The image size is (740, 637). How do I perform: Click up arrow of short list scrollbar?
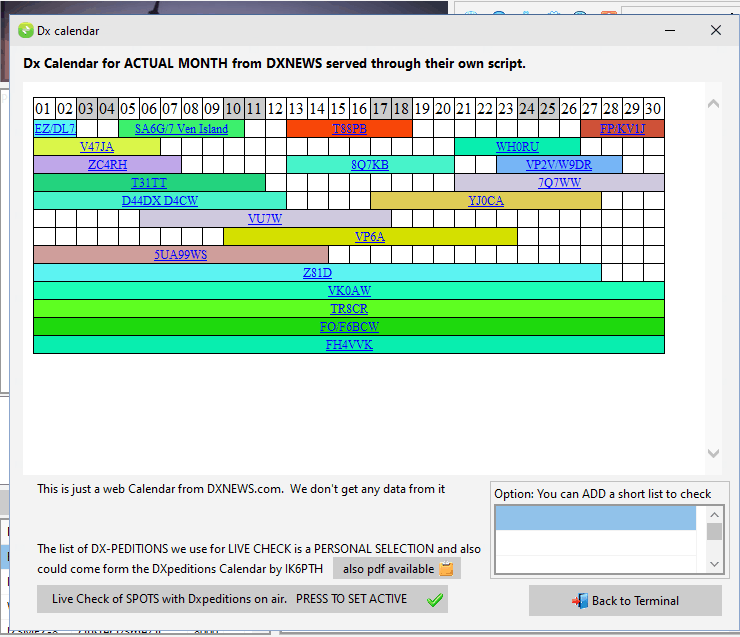(714, 514)
